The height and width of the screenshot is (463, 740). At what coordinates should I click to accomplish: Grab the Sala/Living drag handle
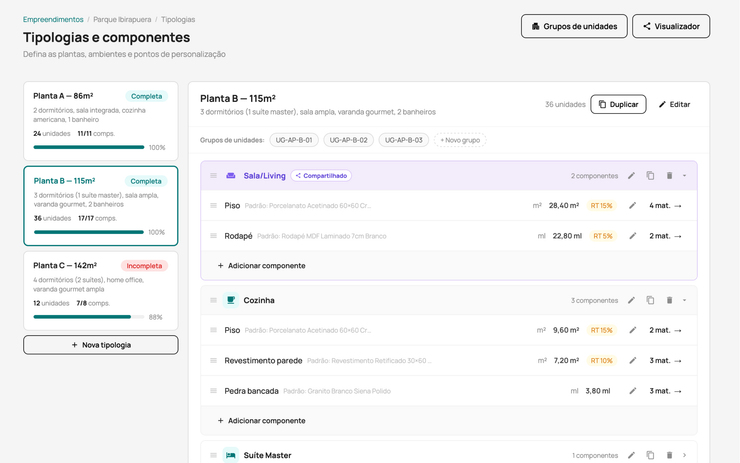213,176
